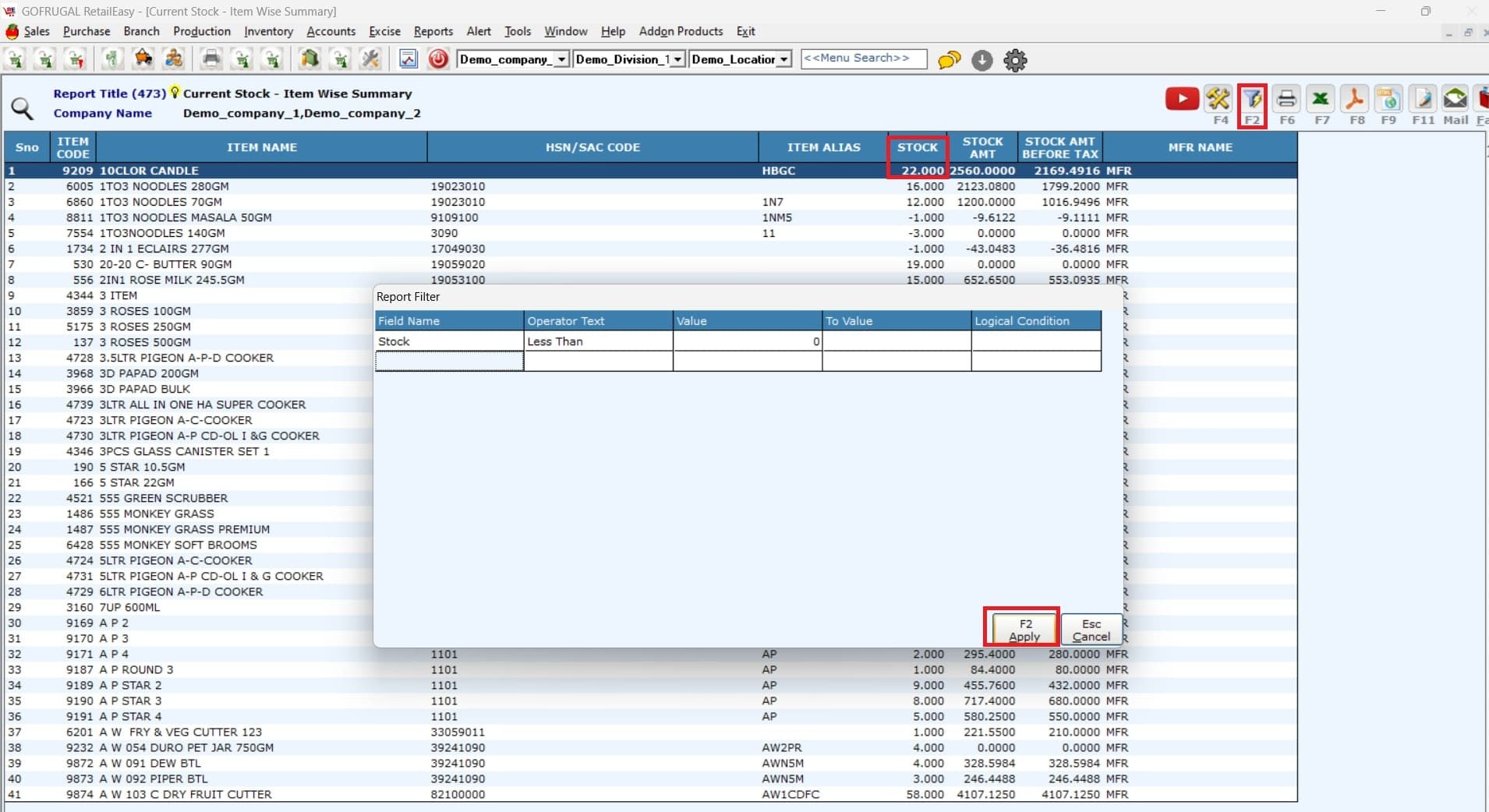The image size is (1489, 812).
Task: Open the F2 report filter funnel icon
Action: (1252, 100)
